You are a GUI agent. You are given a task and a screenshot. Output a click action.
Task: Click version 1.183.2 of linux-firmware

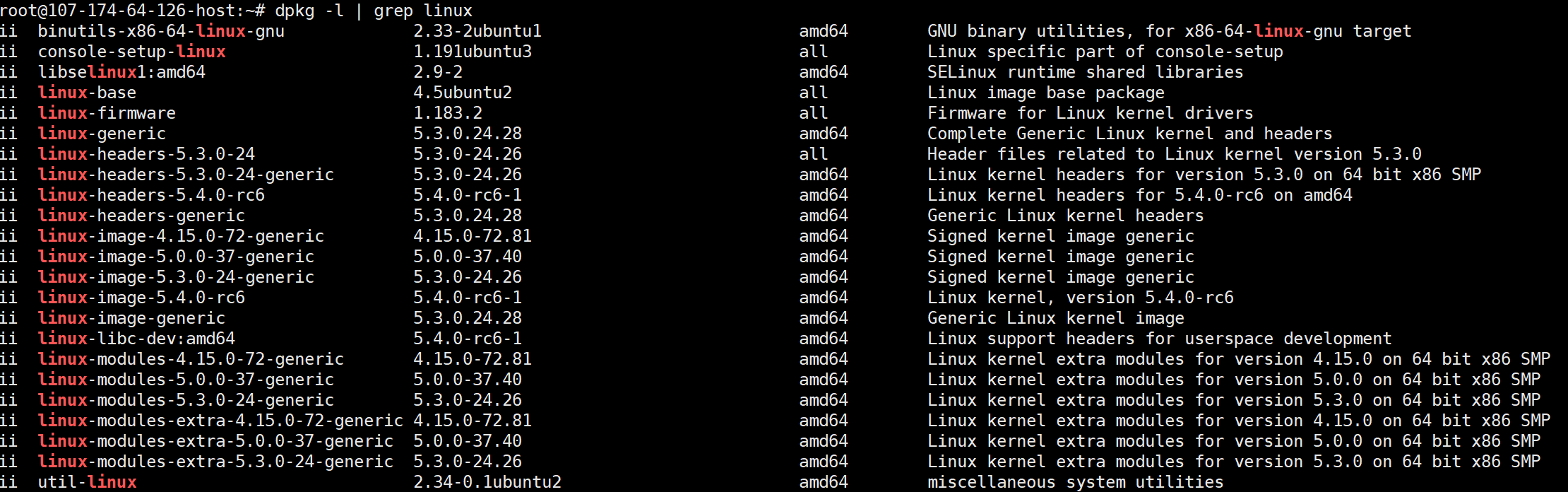tap(448, 113)
